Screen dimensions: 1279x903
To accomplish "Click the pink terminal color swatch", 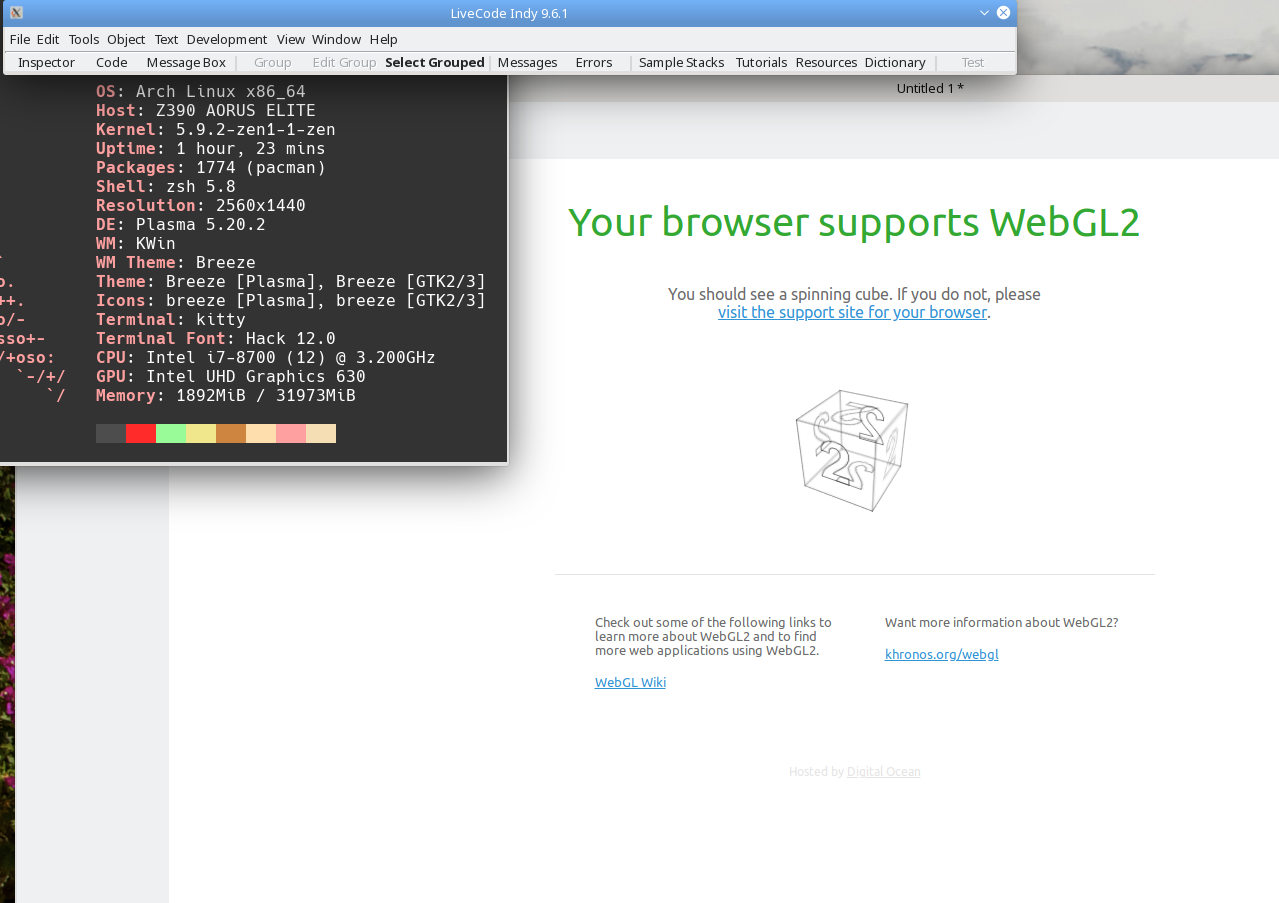I will (291, 433).
